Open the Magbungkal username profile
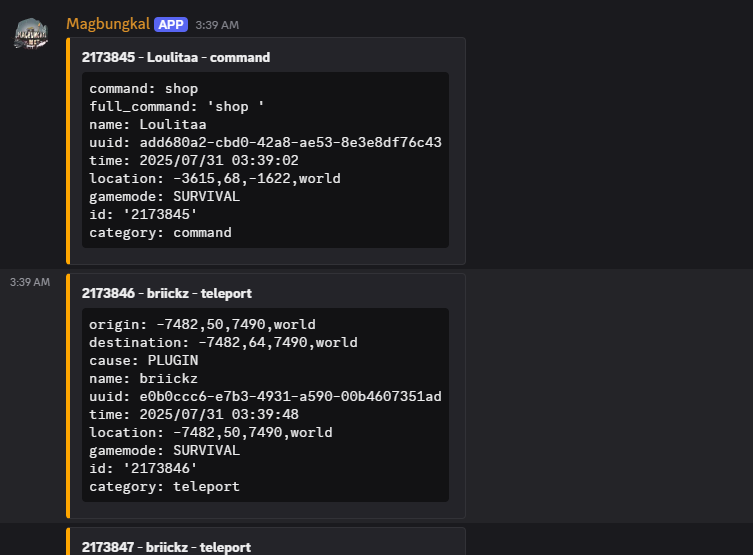Image resolution: width=753 pixels, height=555 pixels. (x=108, y=23)
